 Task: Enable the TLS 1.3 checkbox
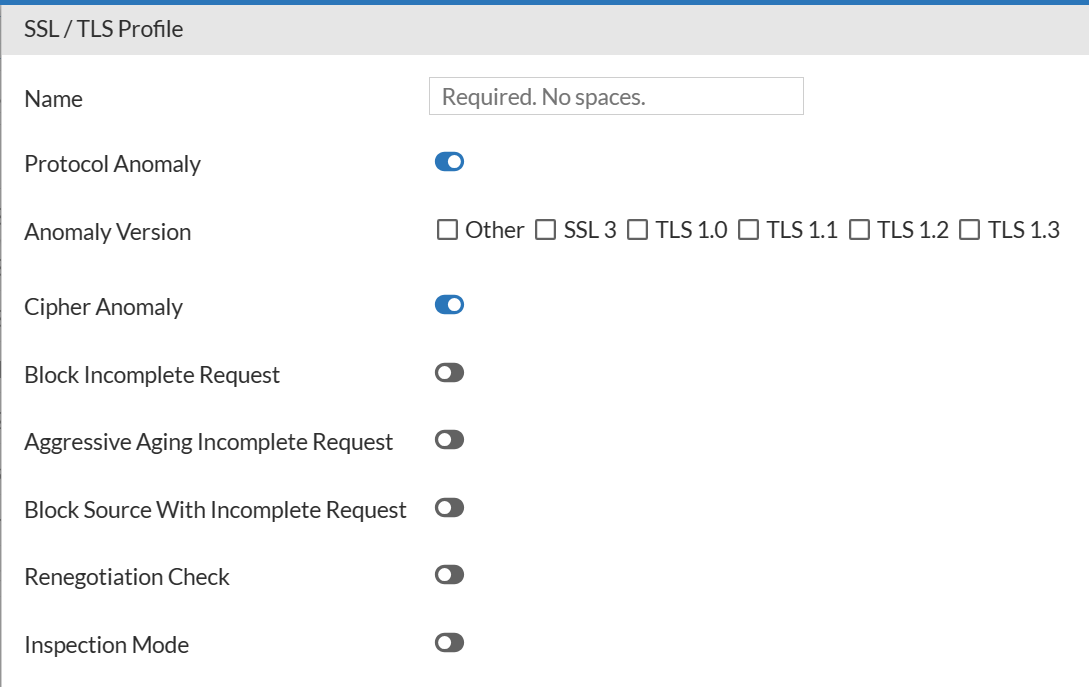968,229
